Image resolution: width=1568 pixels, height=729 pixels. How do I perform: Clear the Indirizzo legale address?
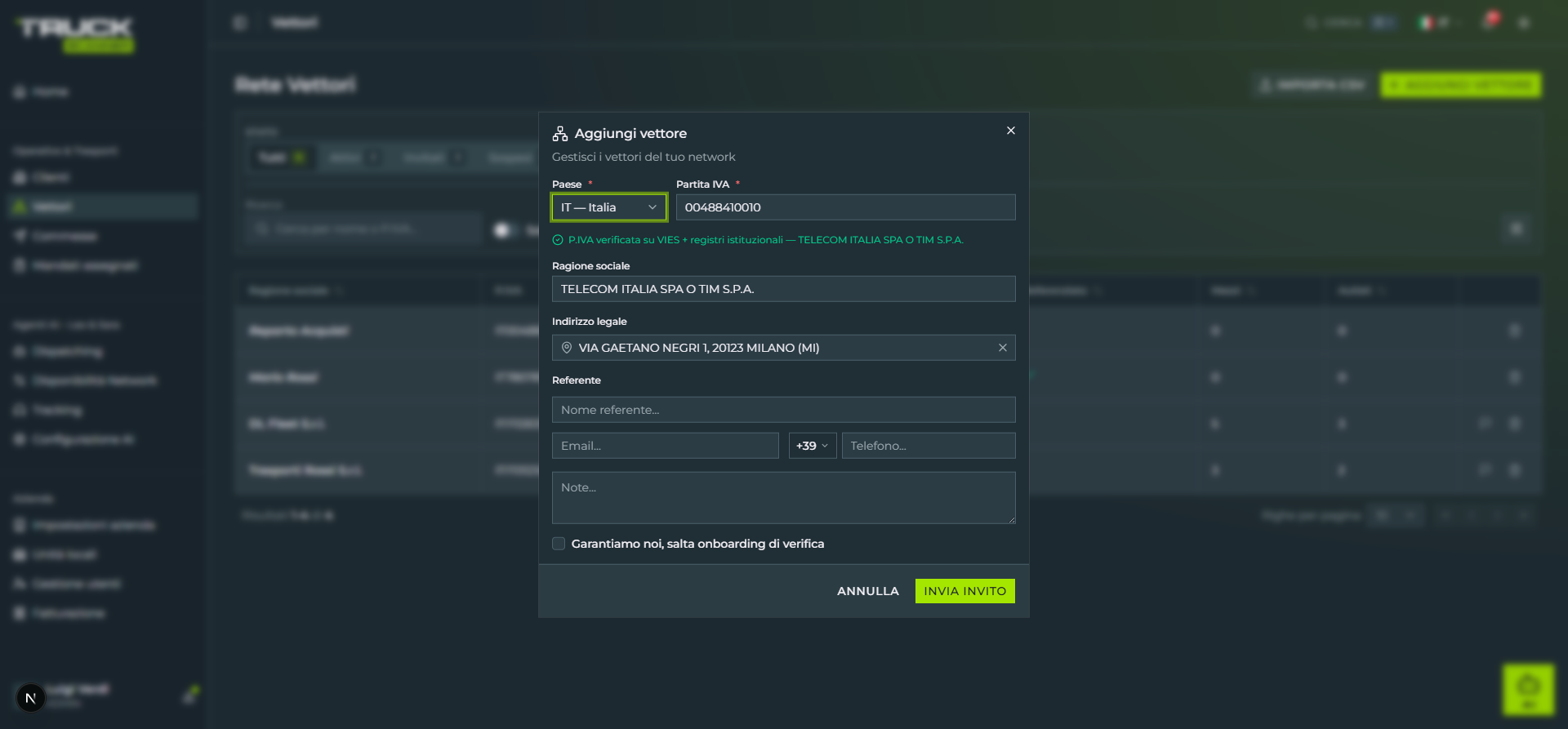pos(1002,348)
